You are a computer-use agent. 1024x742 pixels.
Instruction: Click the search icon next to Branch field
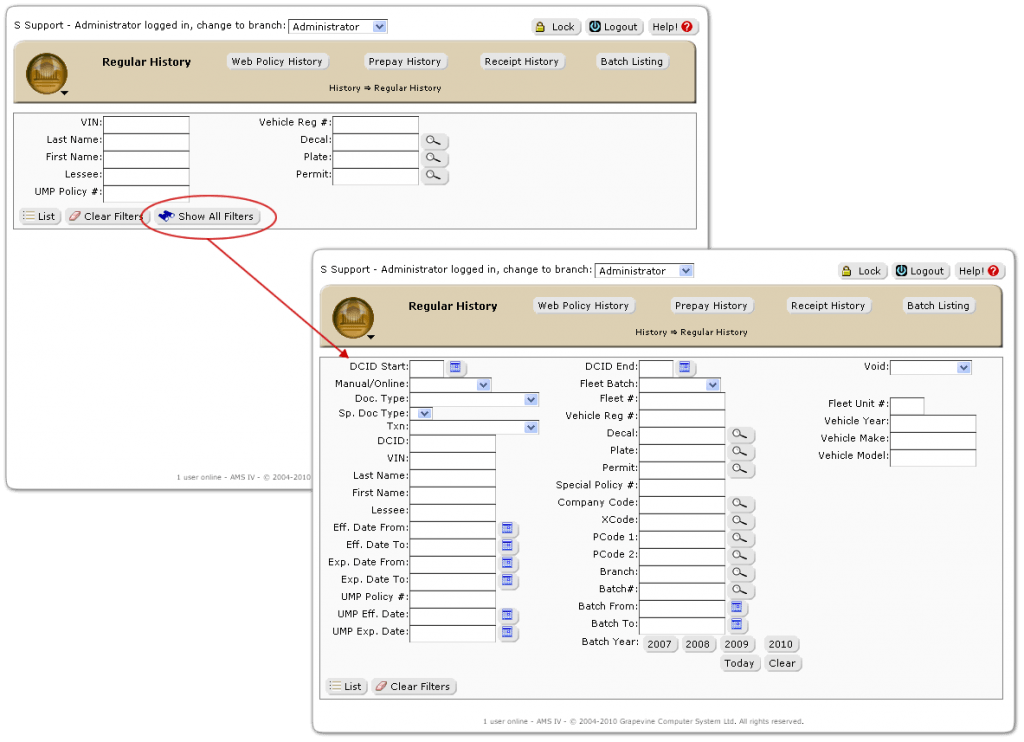coord(741,573)
